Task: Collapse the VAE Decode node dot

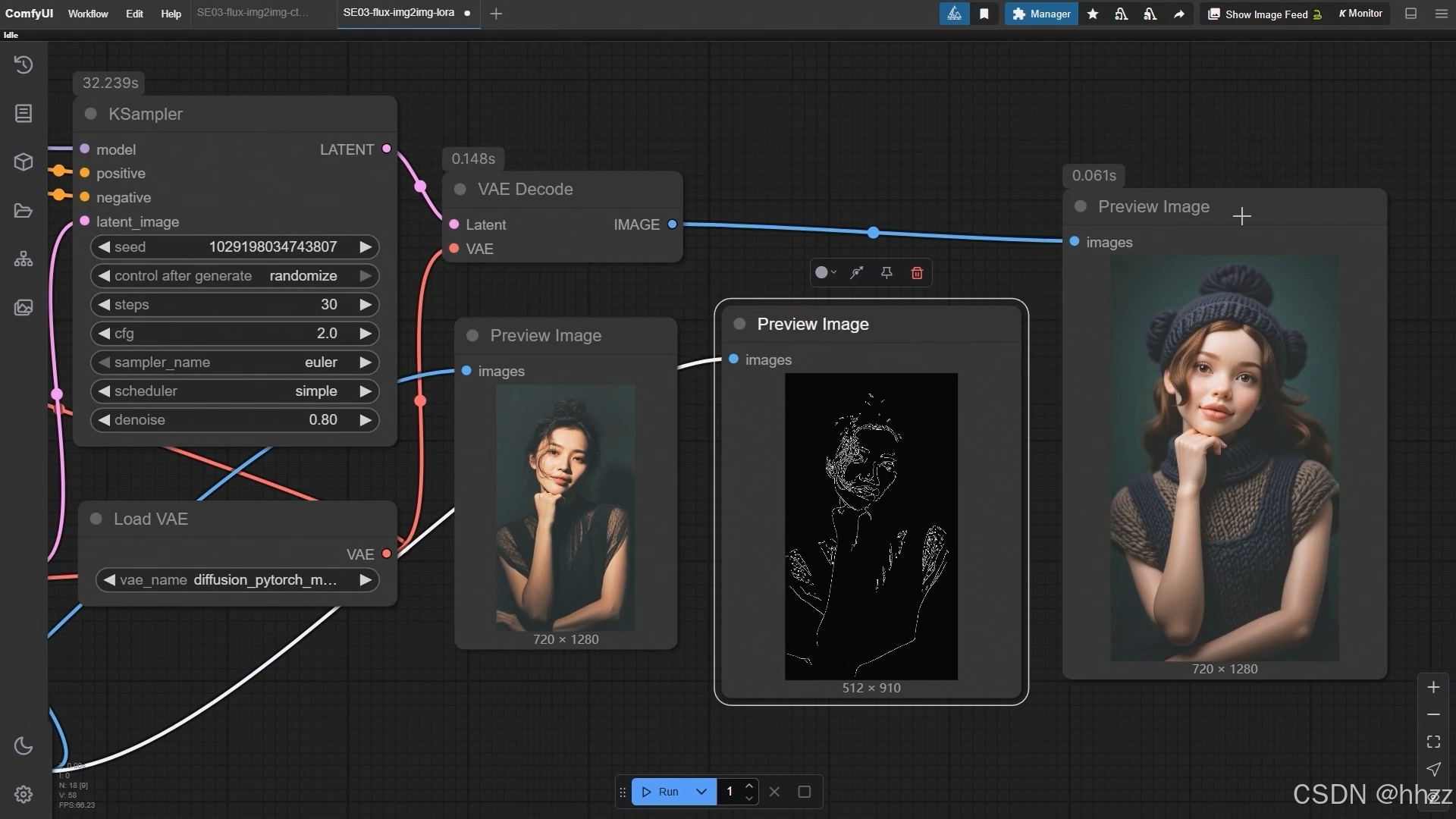Action: click(x=460, y=190)
